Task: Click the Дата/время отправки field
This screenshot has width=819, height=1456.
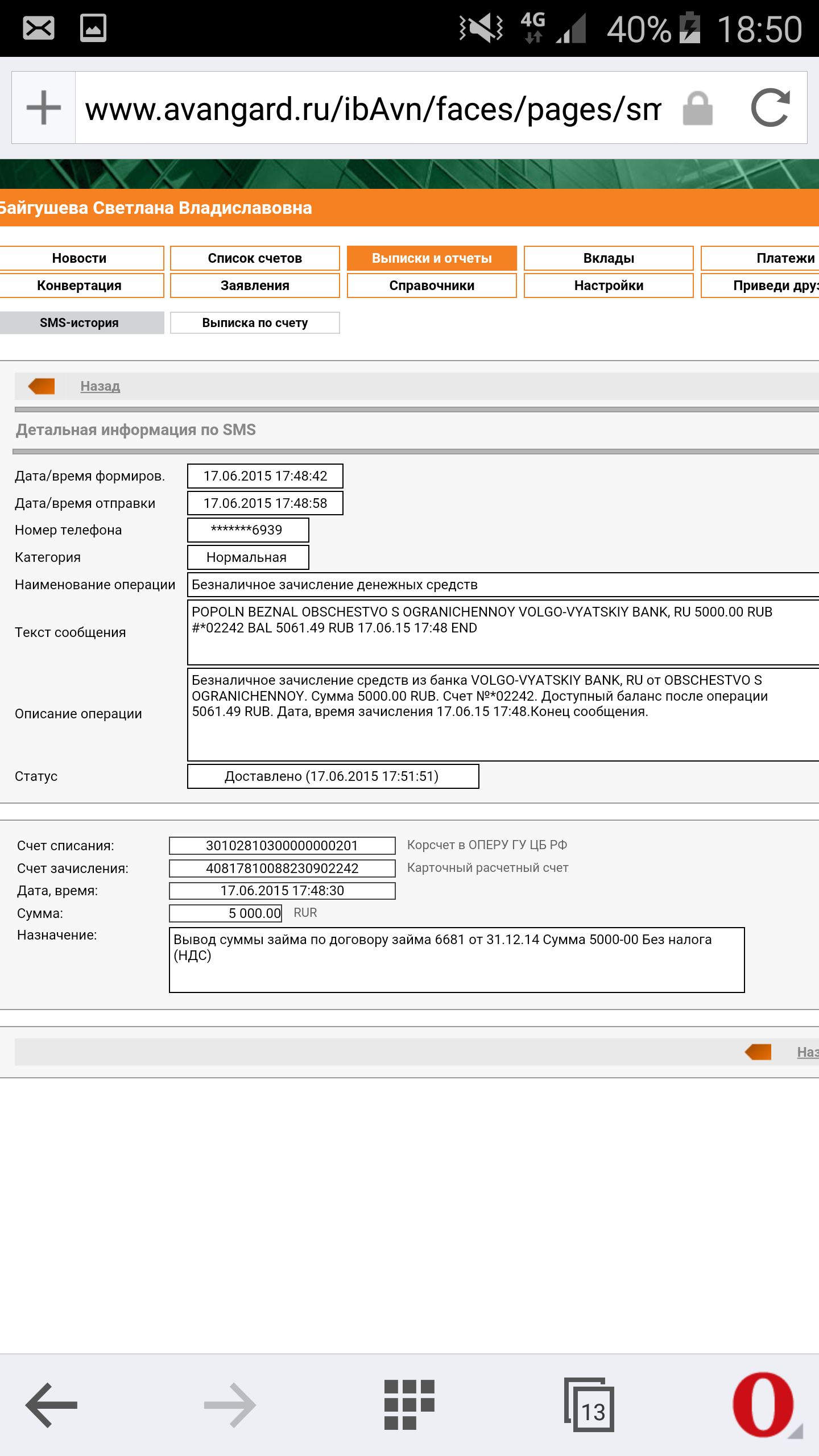Action: pyautogui.click(x=265, y=503)
